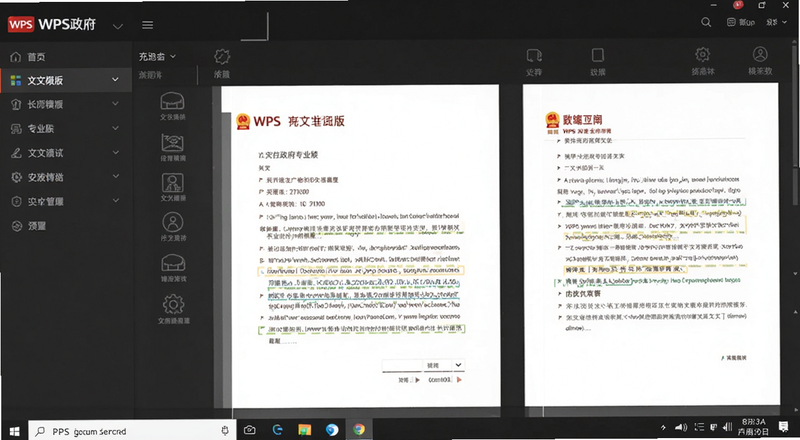Viewport: 800px width, 440px height.
Task: Click the Windows taskbar search box
Action: pos(132,431)
